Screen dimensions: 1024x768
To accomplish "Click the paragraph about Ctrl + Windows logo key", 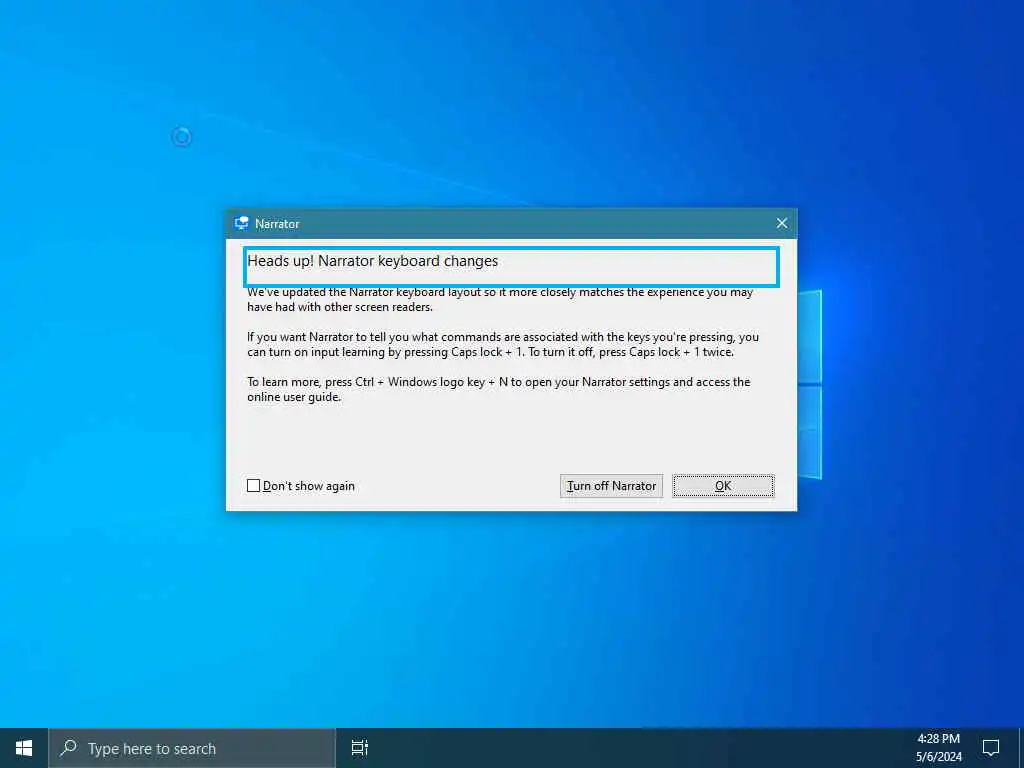I will 498,389.
